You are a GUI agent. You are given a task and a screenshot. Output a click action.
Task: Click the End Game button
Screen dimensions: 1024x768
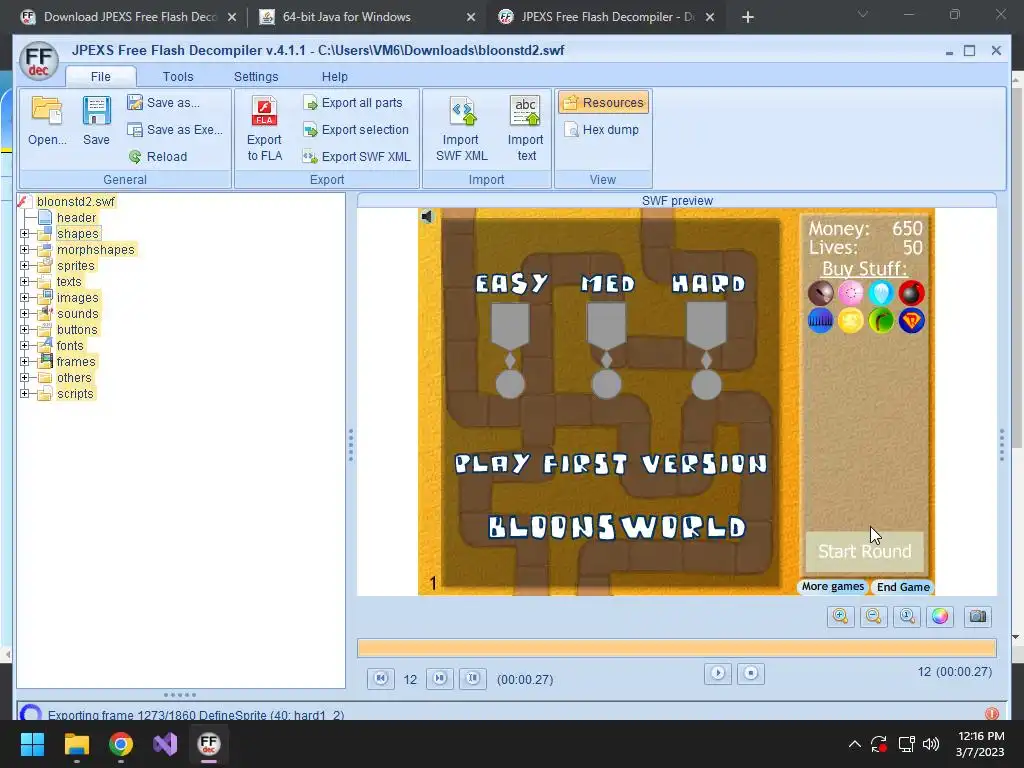click(x=903, y=587)
